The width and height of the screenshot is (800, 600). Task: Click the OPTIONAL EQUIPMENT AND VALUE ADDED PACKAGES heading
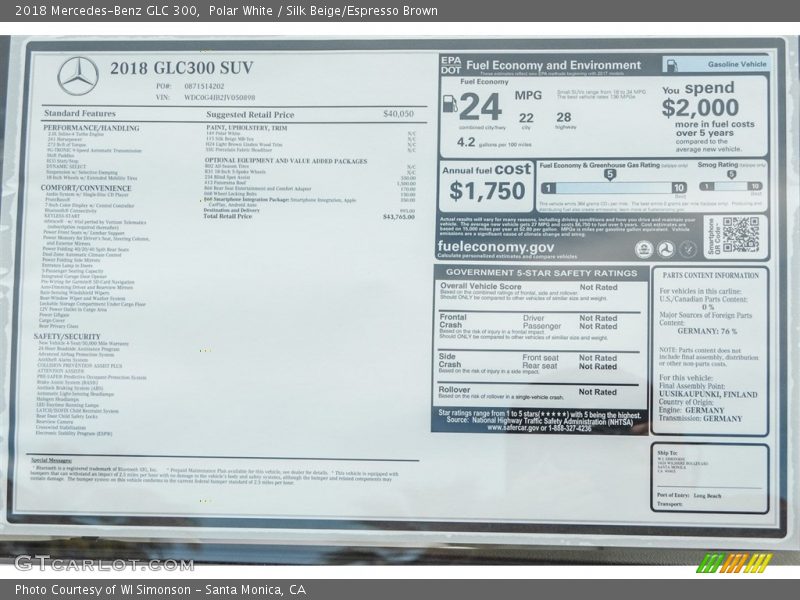(x=286, y=161)
